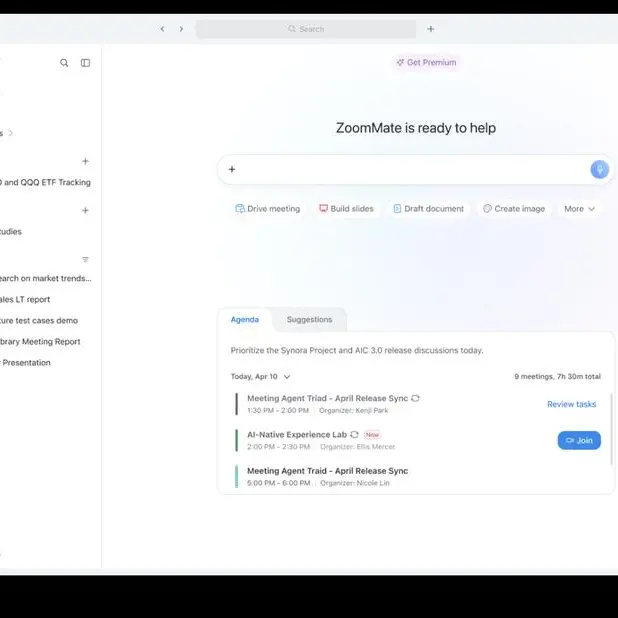Click the Get Premium button
The width and height of the screenshot is (618, 618).
(426, 62)
